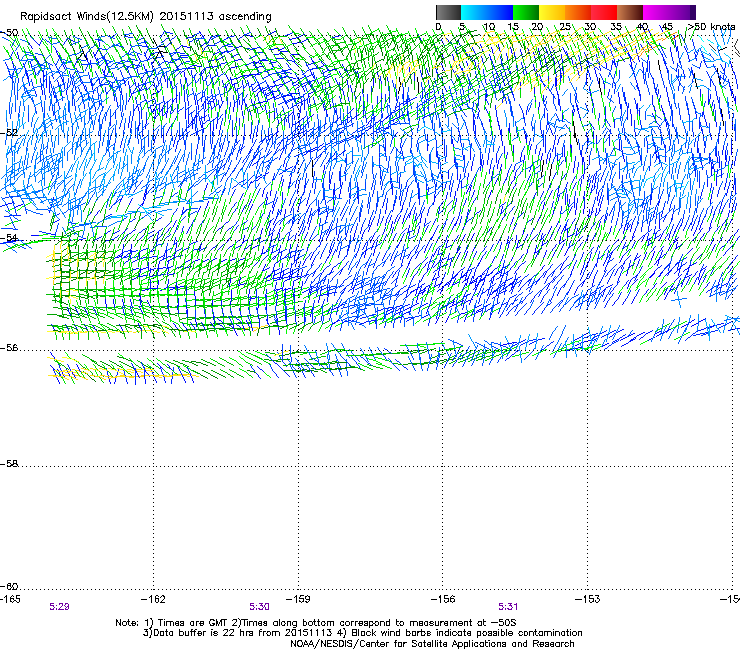Click the '-156' longitude axis label
This screenshot has width=740, height=650.
click(443, 599)
